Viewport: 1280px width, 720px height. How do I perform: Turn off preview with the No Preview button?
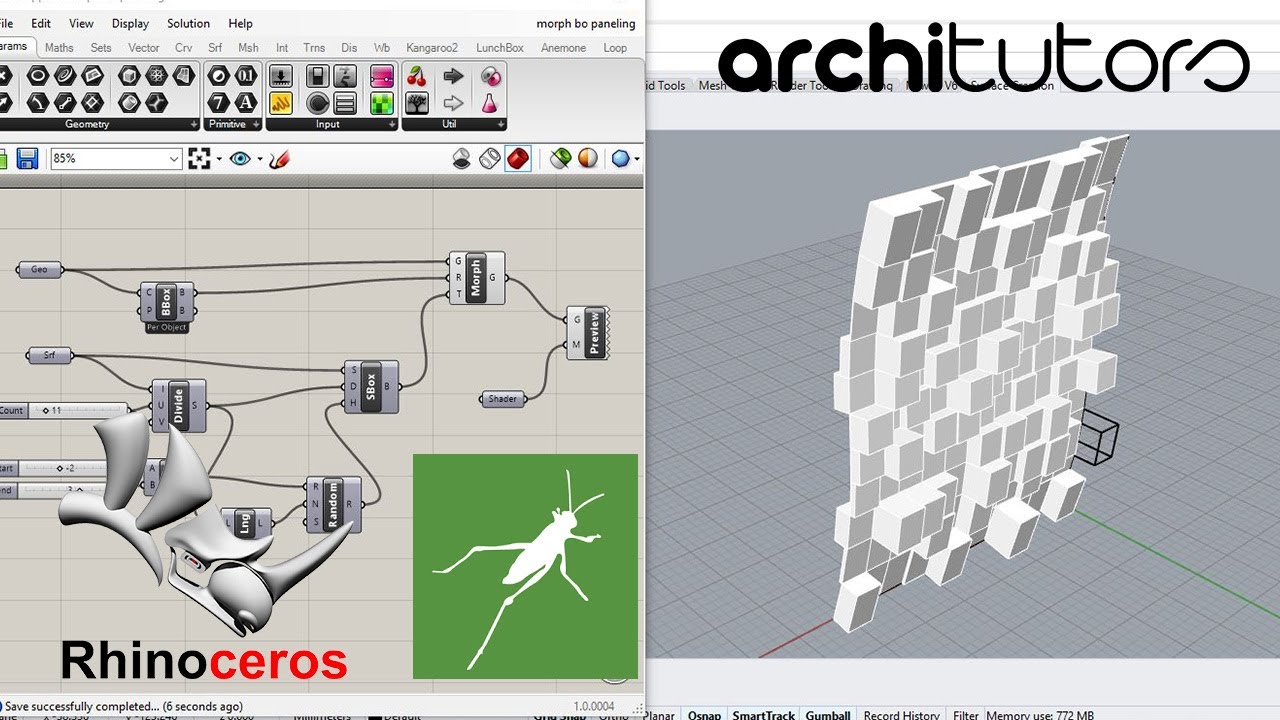coord(462,158)
